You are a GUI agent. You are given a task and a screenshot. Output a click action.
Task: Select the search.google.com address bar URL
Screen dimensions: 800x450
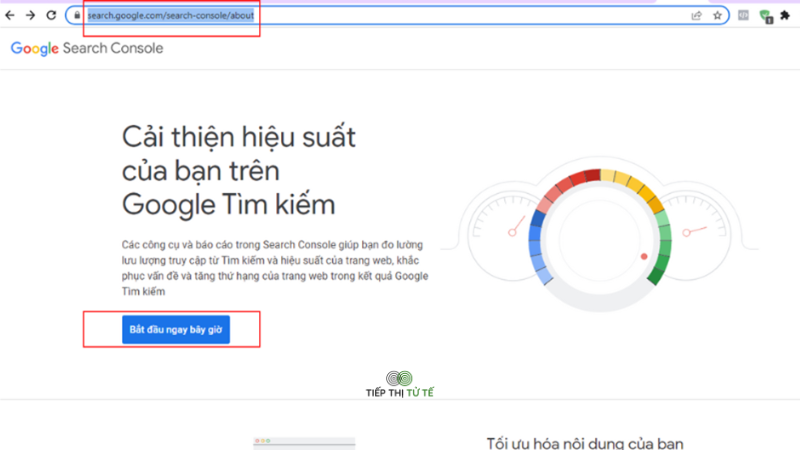(x=170, y=15)
